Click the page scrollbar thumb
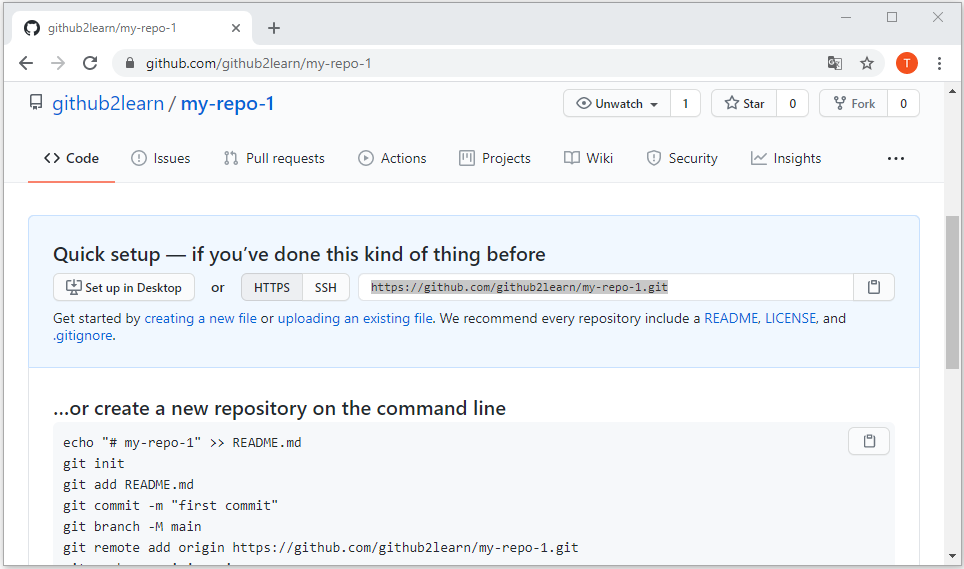 (952, 292)
